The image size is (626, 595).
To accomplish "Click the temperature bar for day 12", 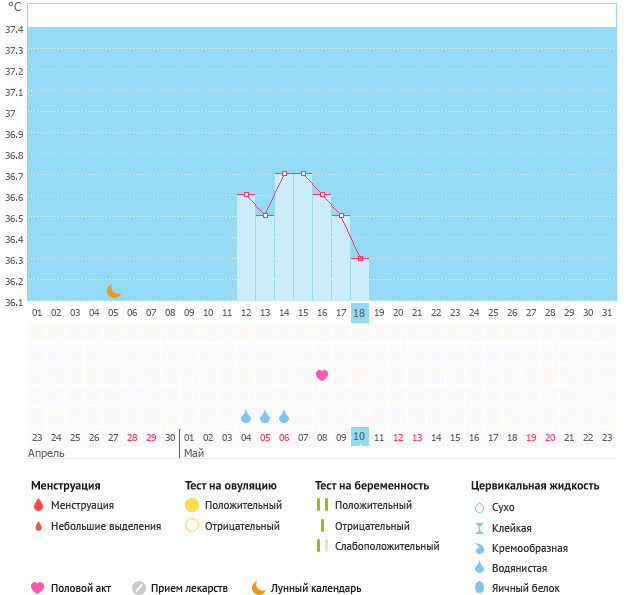I will (x=246, y=250).
